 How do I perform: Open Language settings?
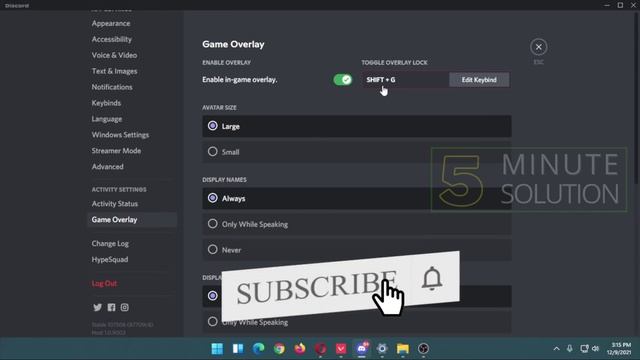107,119
